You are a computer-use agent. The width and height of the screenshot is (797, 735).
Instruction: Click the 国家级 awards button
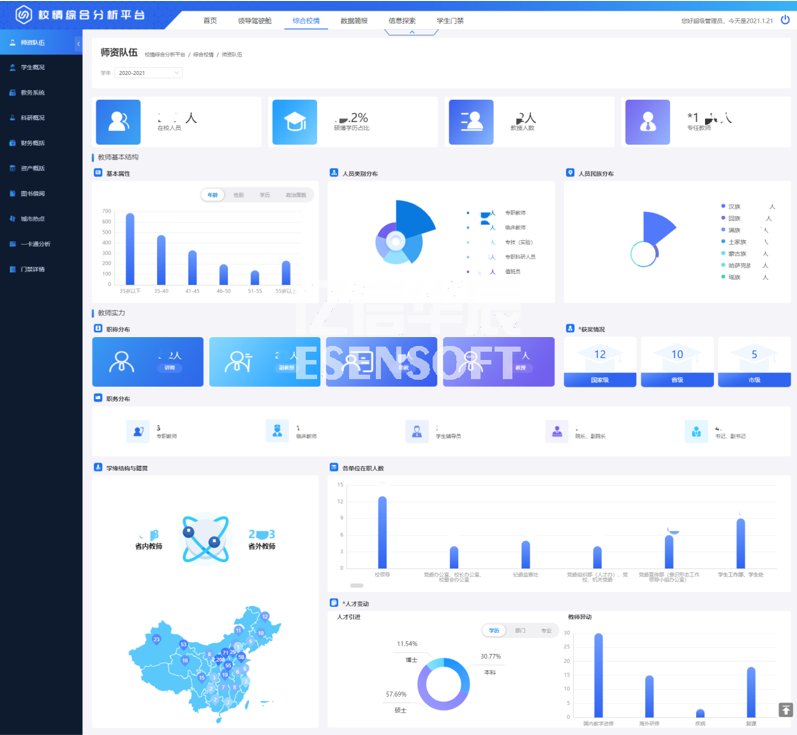point(600,380)
